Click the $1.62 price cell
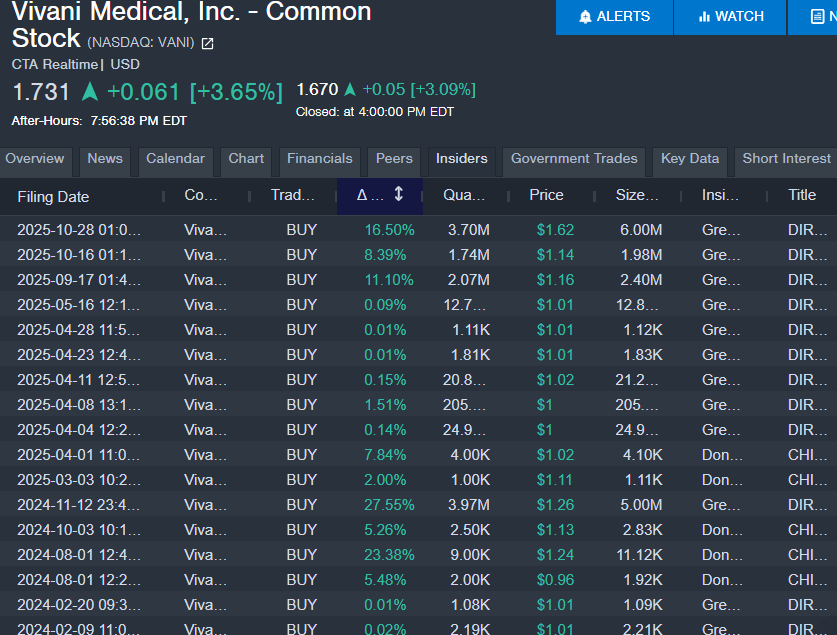This screenshot has width=837, height=635. coord(555,230)
